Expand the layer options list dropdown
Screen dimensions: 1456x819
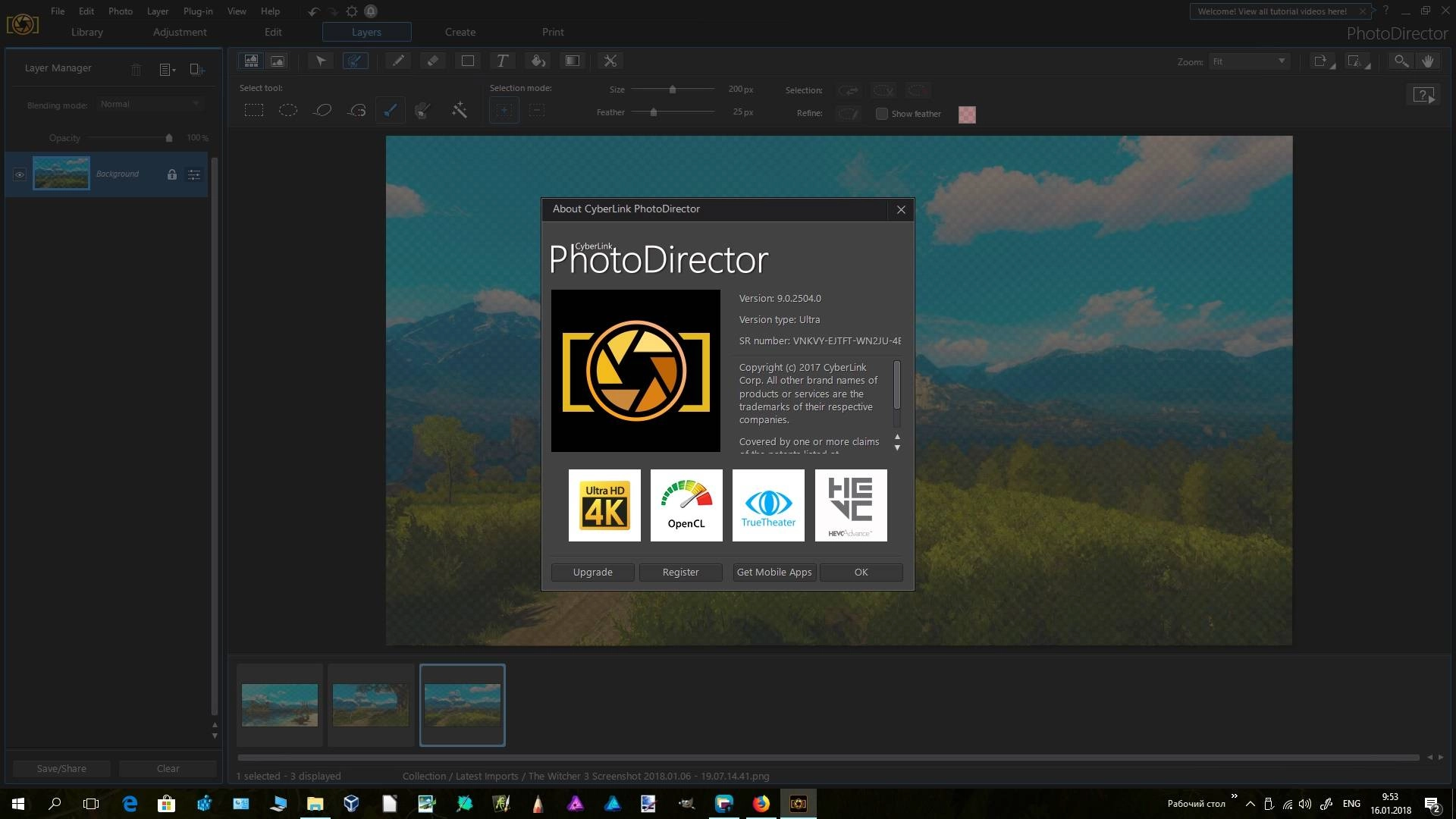click(168, 70)
